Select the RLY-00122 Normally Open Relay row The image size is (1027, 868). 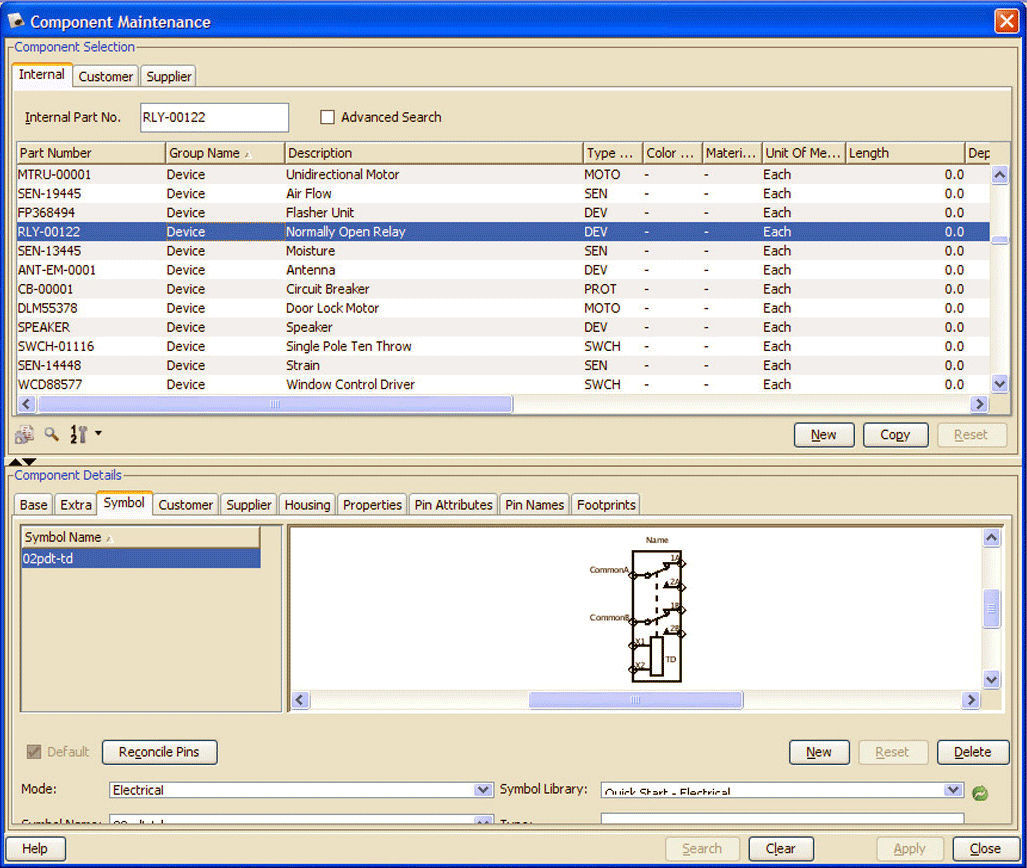click(x=503, y=231)
